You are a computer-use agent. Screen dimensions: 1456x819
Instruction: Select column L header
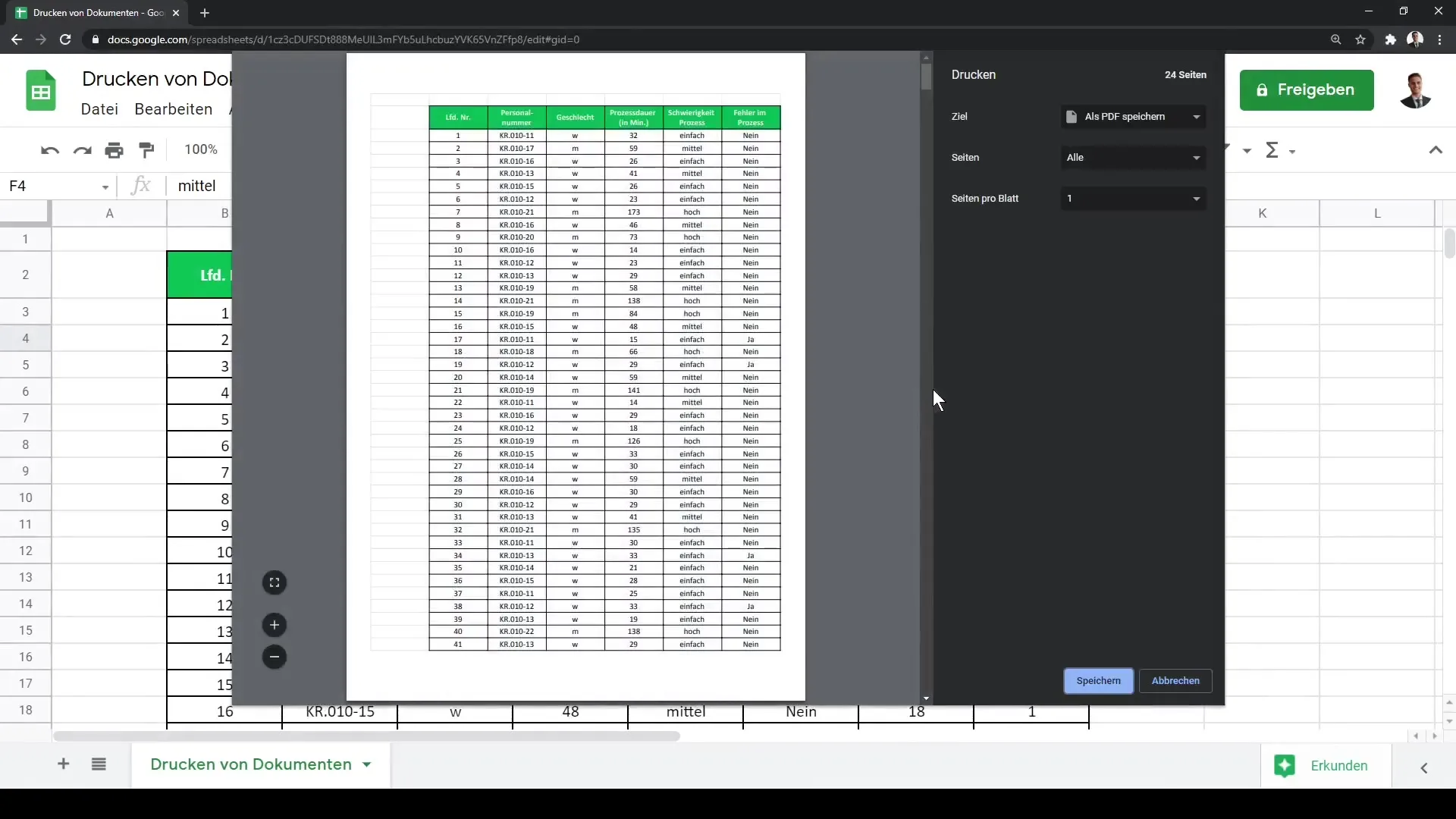pyautogui.click(x=1377, y=214)
